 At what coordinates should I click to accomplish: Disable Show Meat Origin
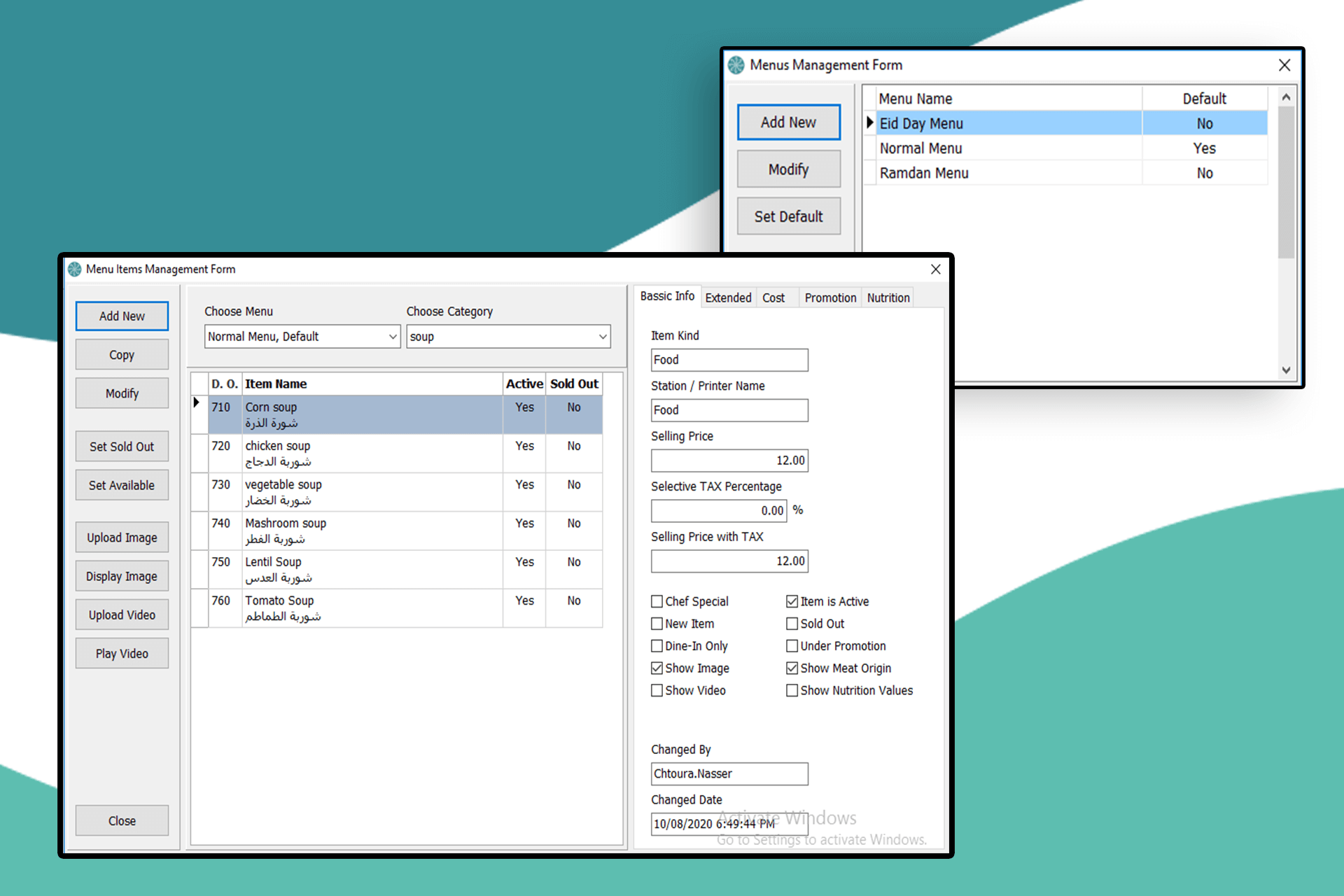(x=792, y=668)
